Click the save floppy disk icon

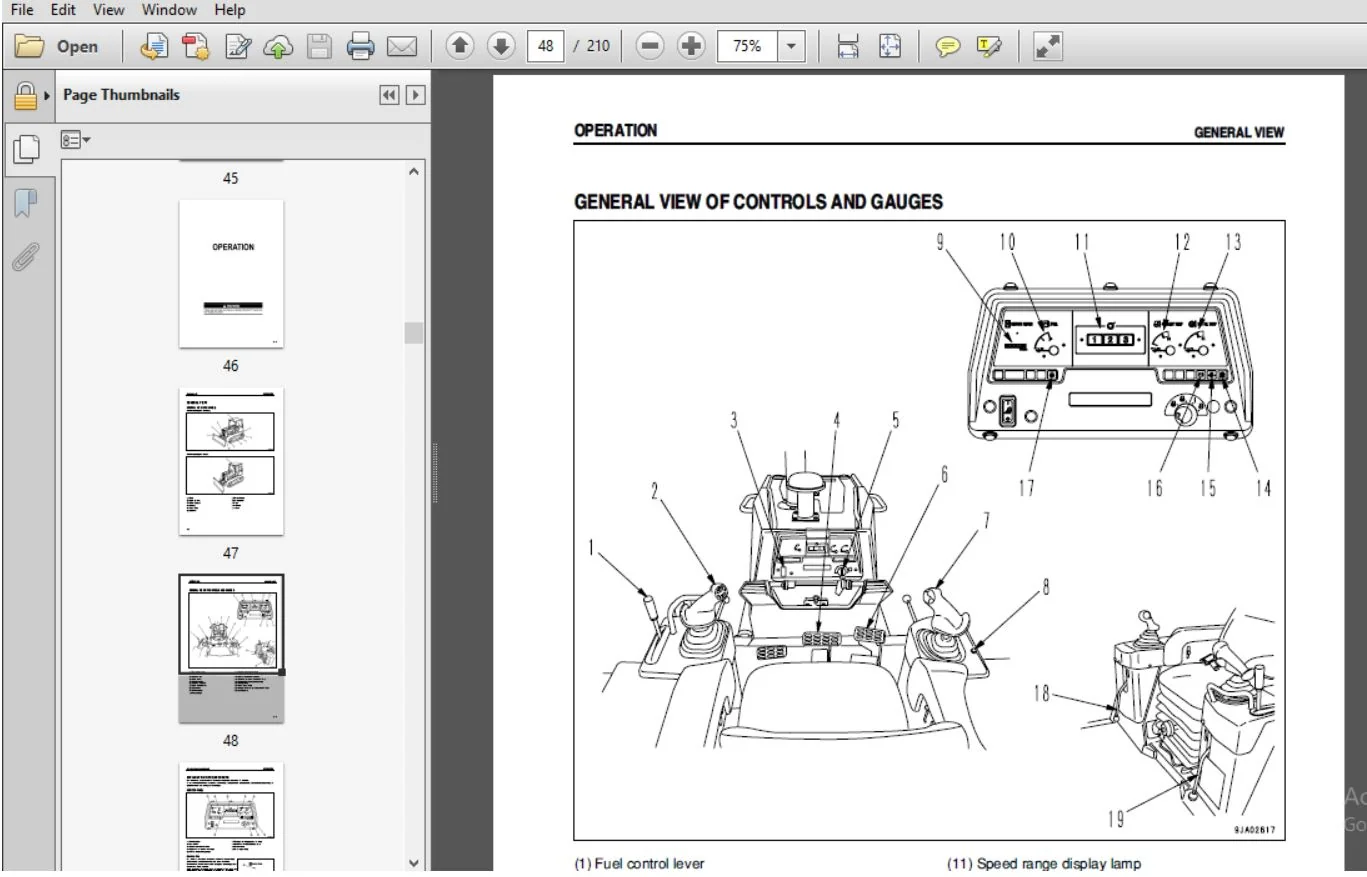tap(319, 46)
